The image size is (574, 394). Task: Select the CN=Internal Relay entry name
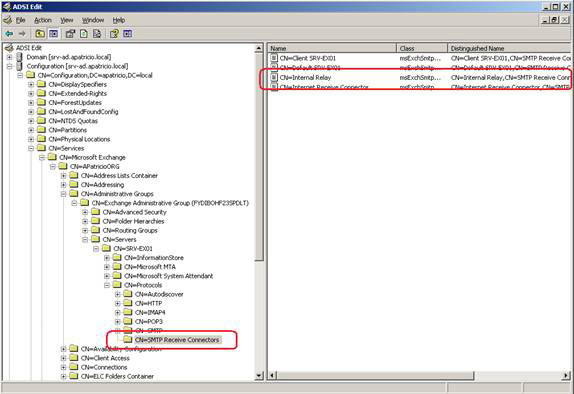tap(305, 77)
